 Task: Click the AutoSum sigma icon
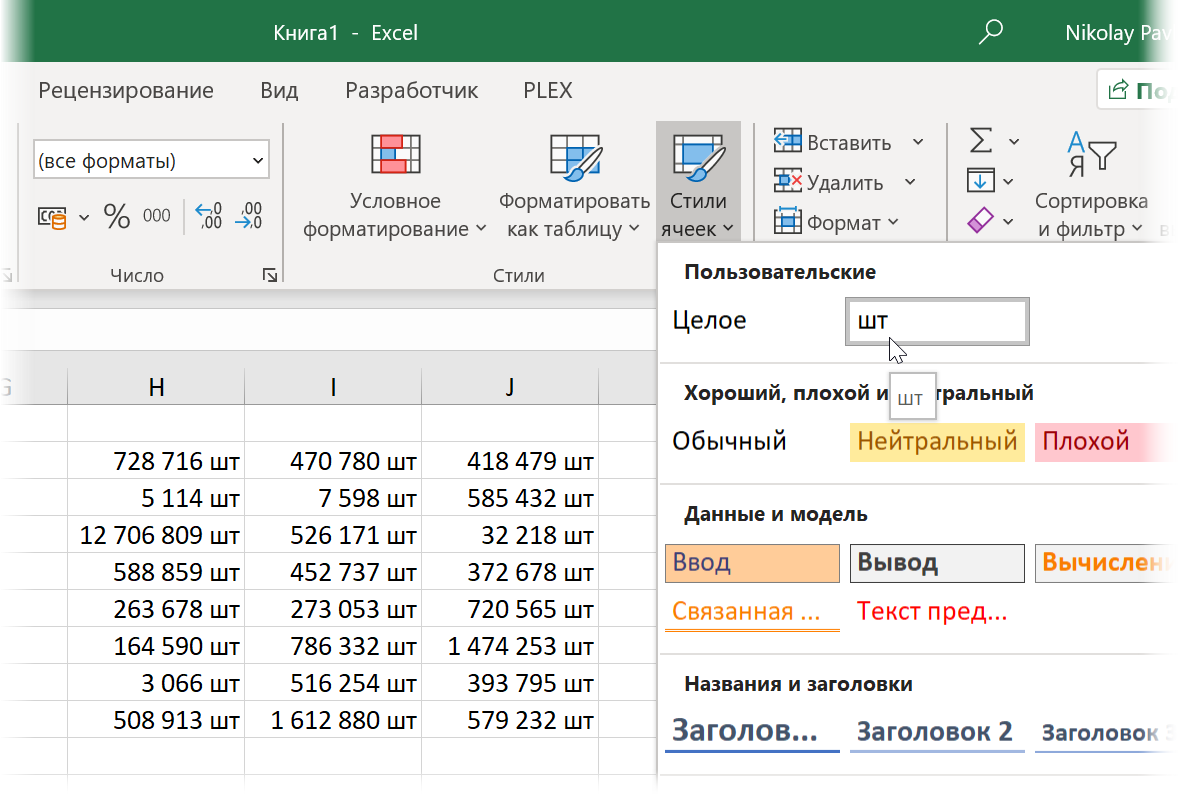[980, 141]
